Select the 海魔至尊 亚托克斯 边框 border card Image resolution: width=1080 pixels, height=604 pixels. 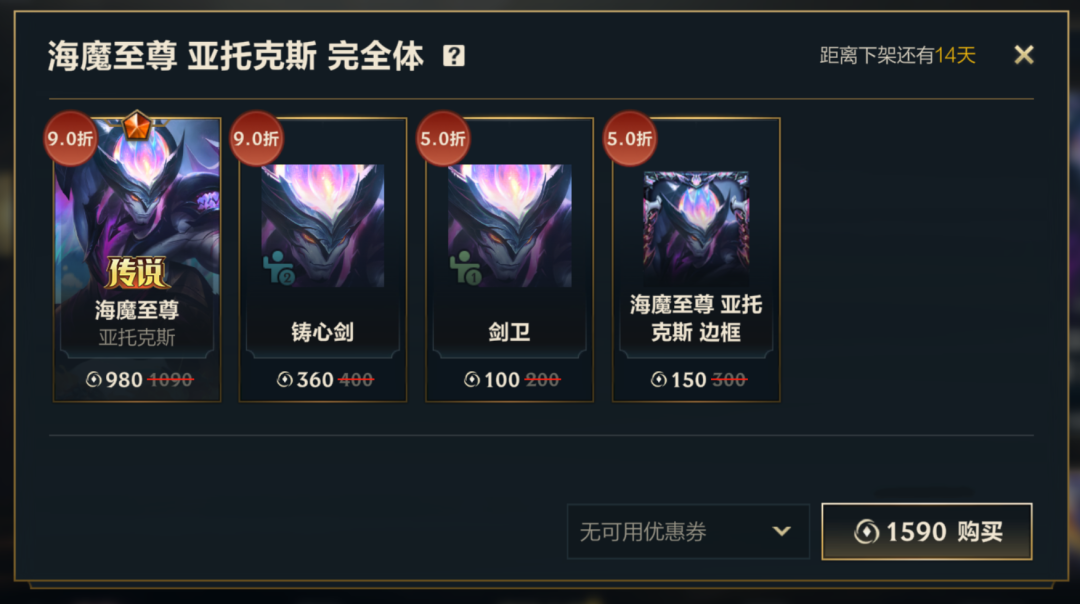click(696, 260)
